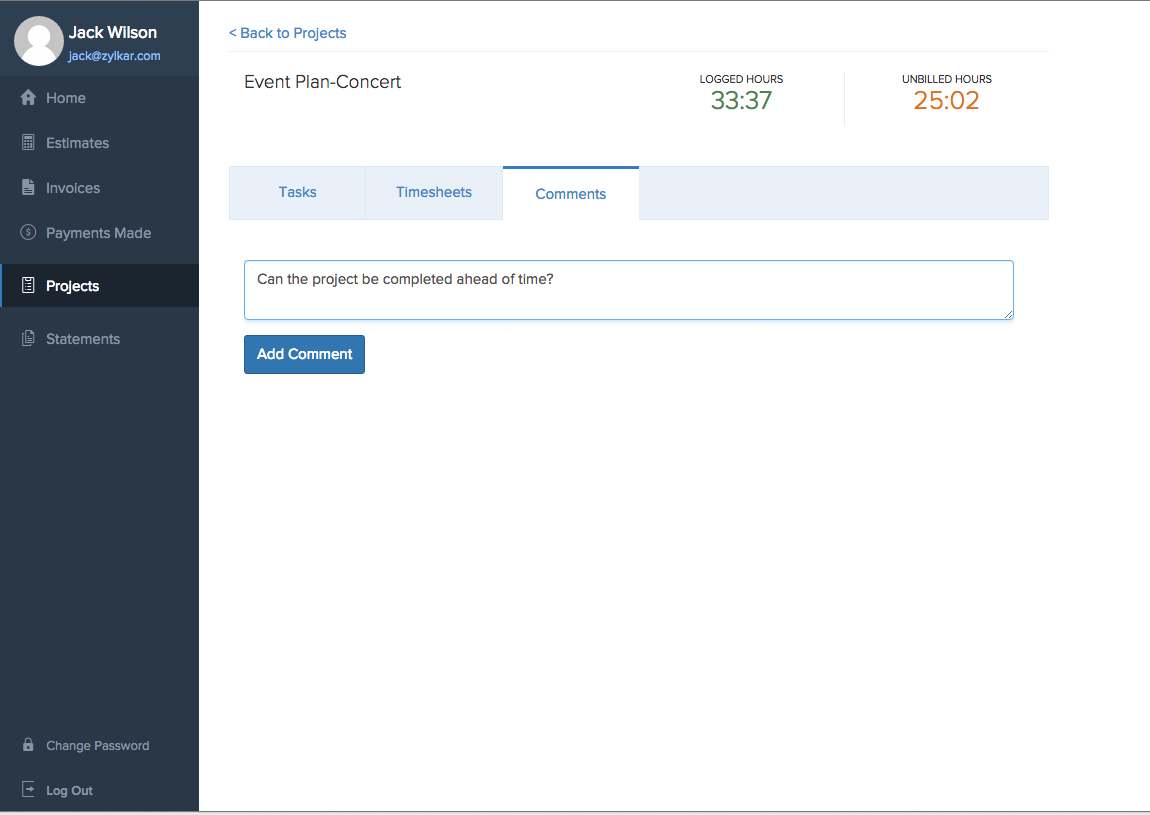Click the comment box resize handle

point(1008,314)
